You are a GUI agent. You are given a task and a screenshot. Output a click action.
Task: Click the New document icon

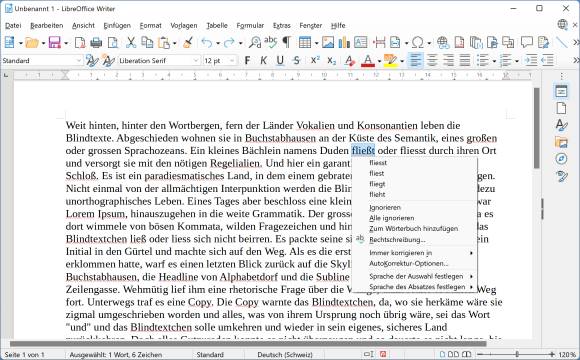9,43
